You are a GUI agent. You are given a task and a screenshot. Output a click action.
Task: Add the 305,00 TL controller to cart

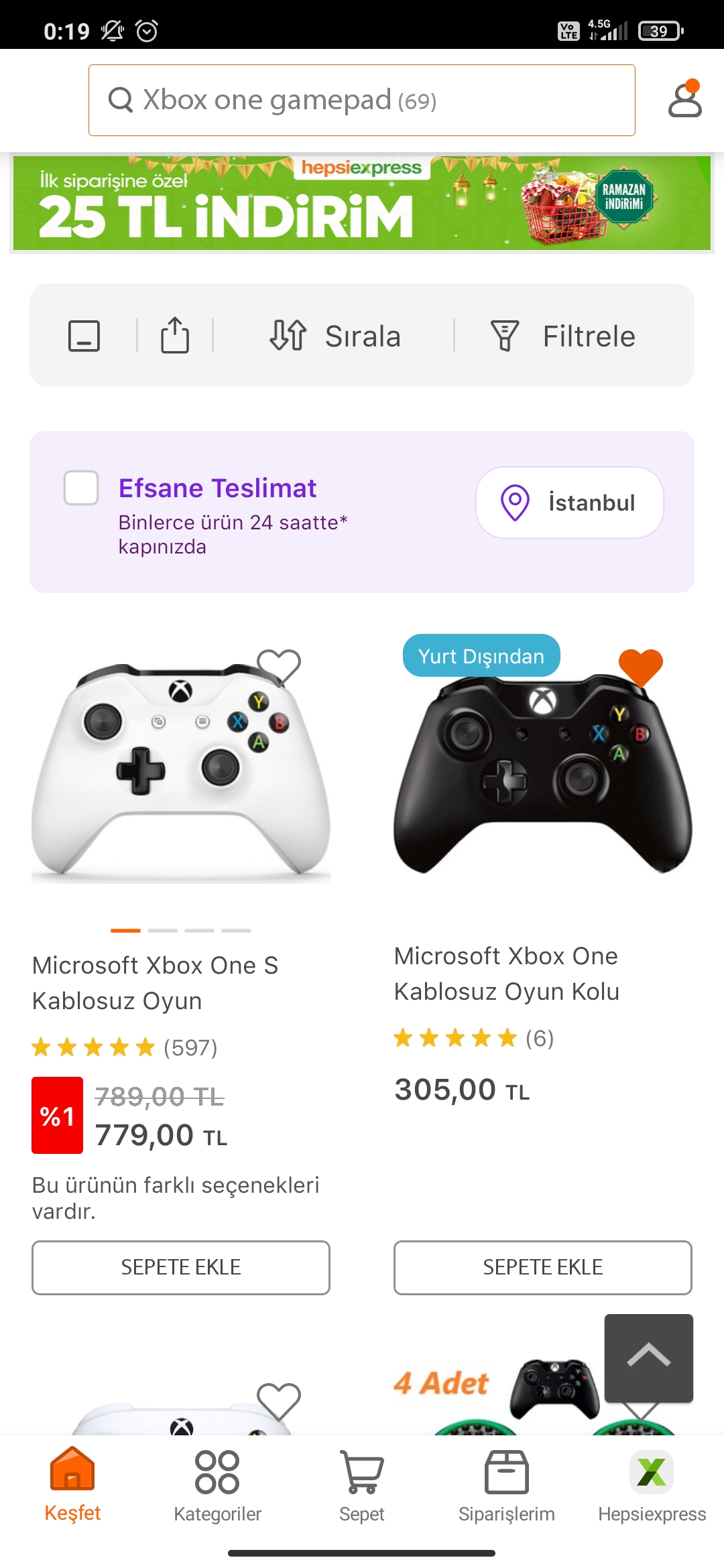(542, 1267)
